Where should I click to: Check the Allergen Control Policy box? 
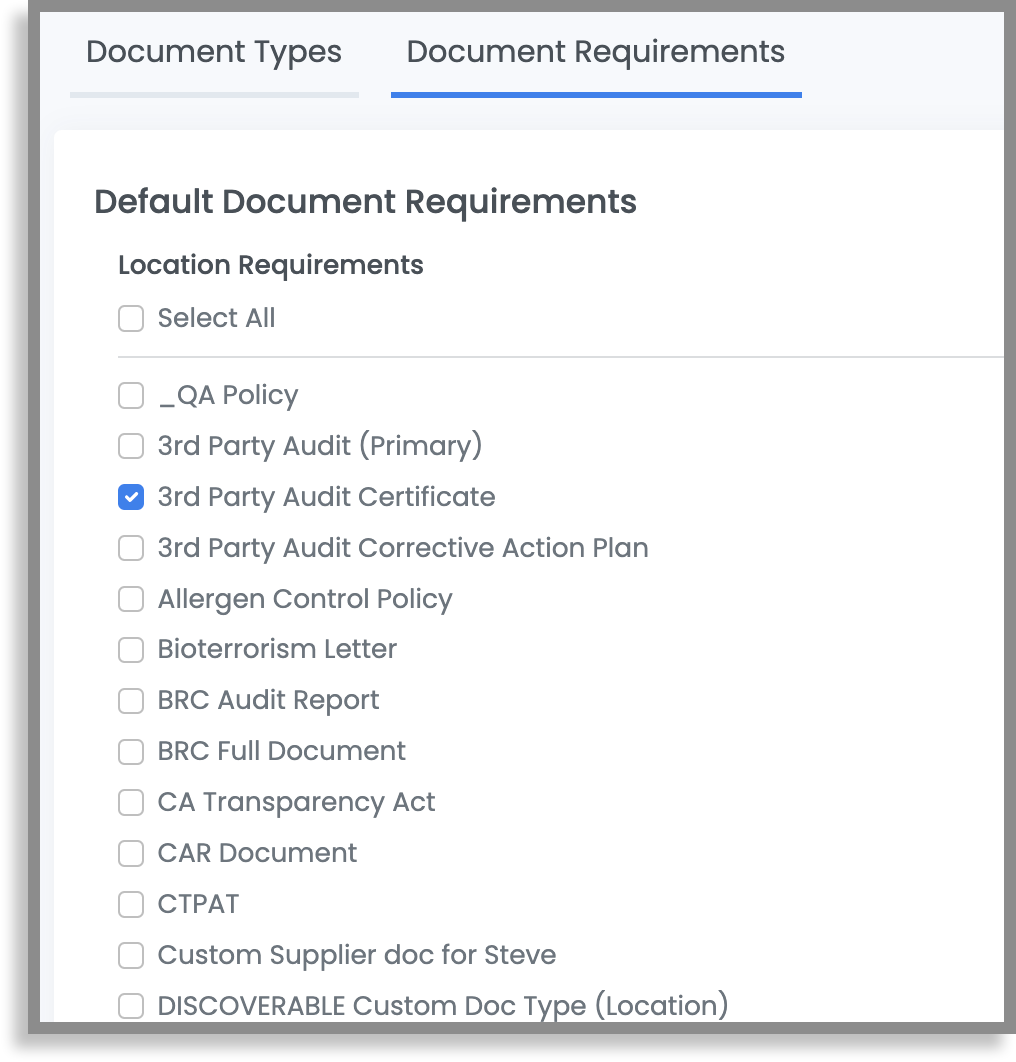click(x=130, y=599)
